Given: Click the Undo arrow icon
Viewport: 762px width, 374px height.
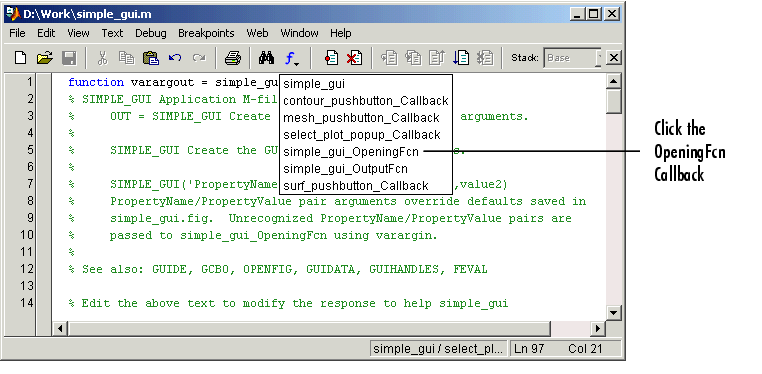Looking at the screenshot, I should [x=175, y=58].
